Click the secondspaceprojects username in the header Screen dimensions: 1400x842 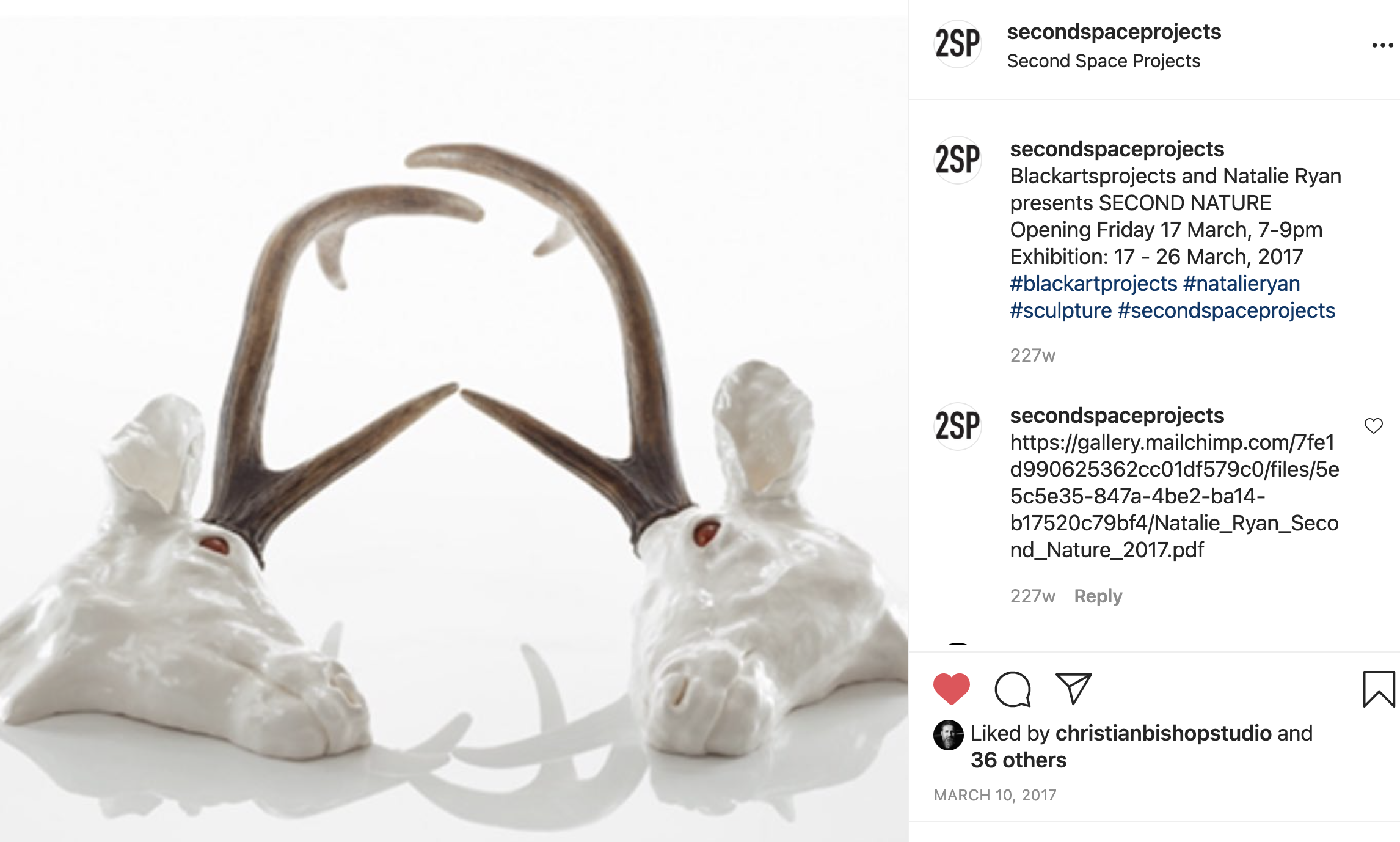tap(1114, 32)
